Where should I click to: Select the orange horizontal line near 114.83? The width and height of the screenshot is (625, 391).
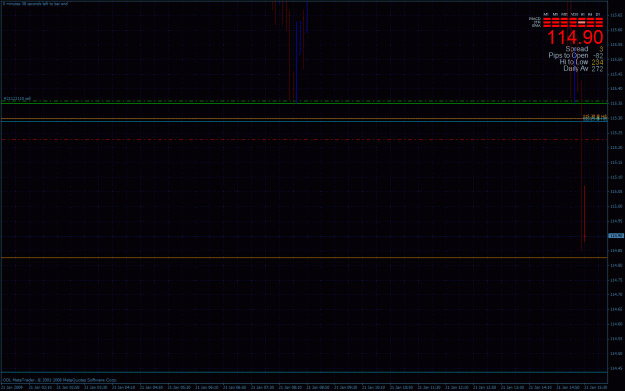coord(304,257)
